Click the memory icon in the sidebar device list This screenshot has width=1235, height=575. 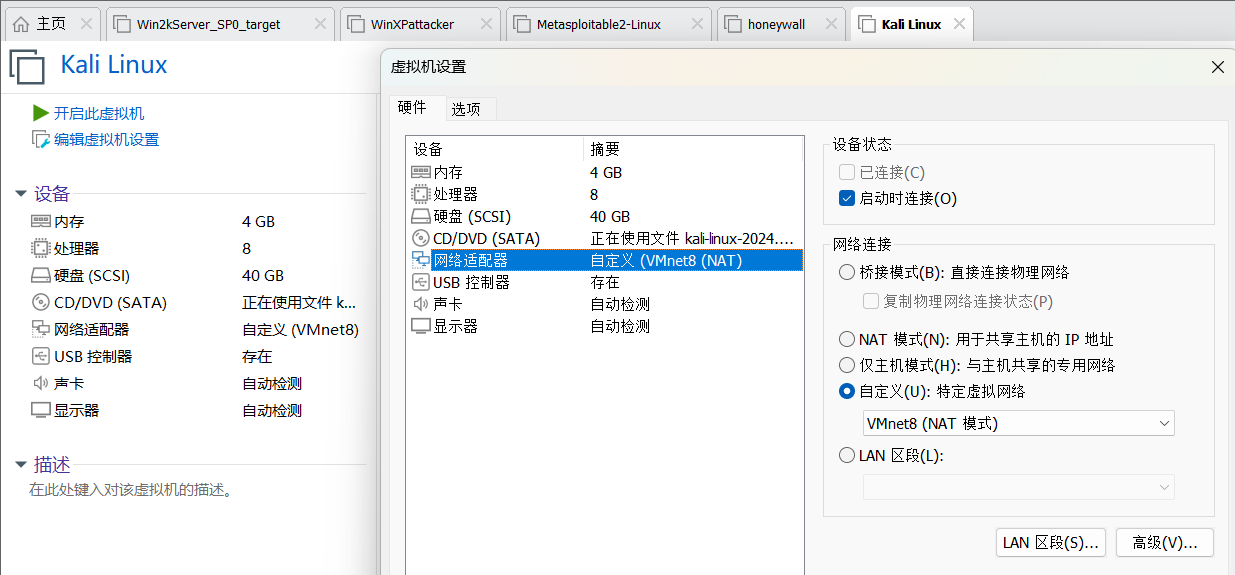(40, 222)
